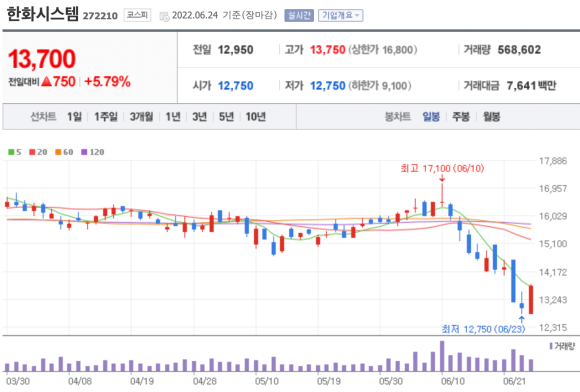Click the 시가 value 12,750
This screenshot has width=580, height=392.
tap(236, 86)
